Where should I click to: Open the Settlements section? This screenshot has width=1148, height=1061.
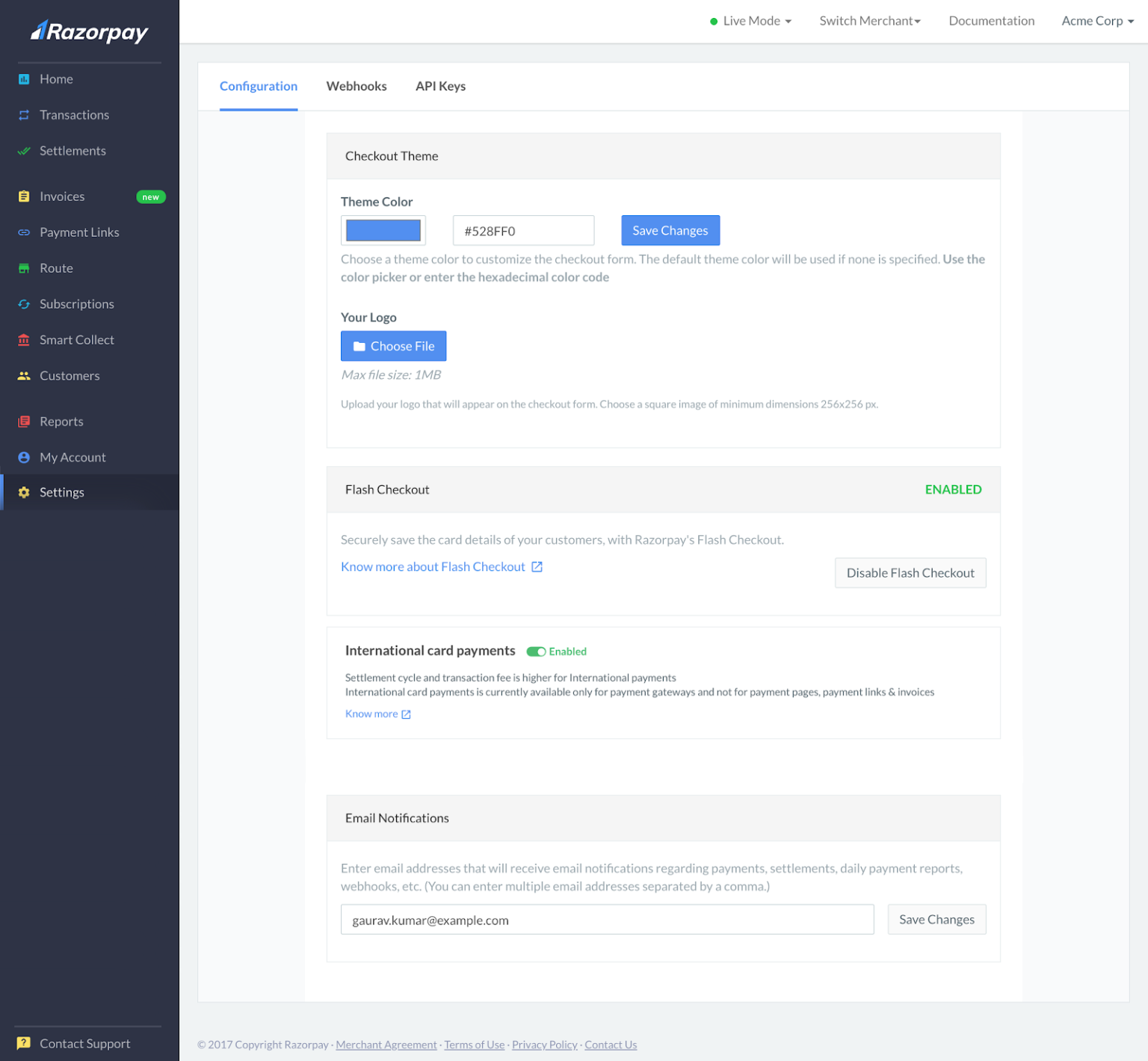(72, 150)
